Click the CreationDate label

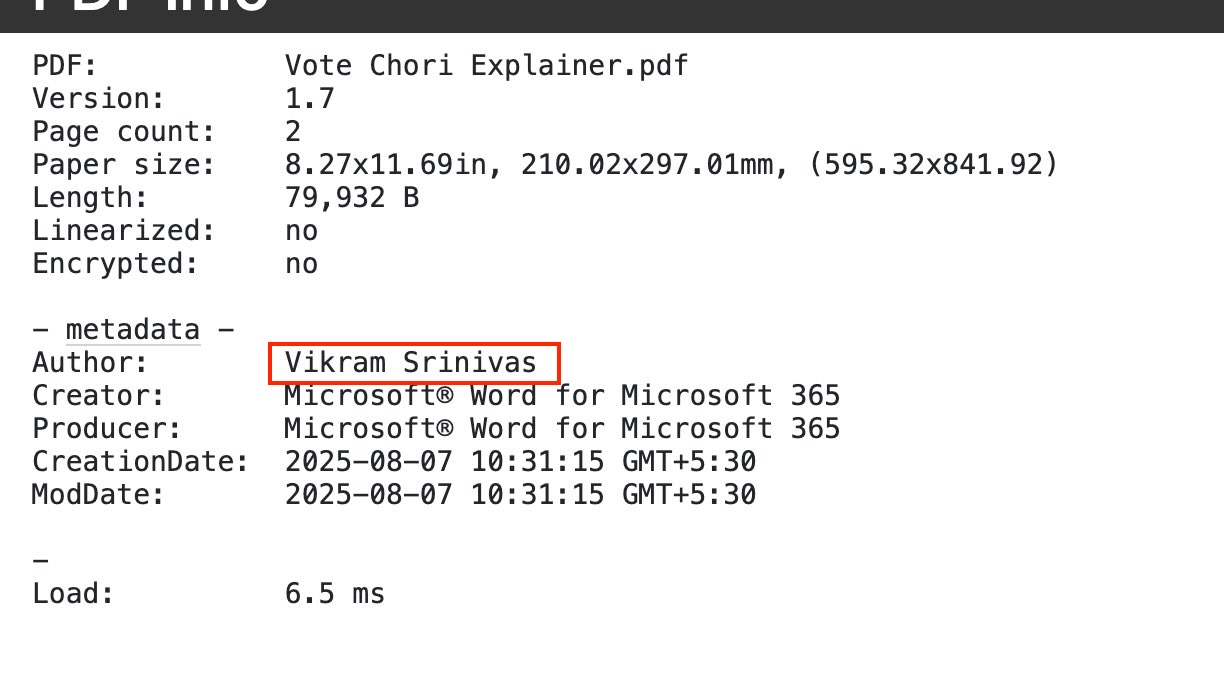pyautogui.click(x=141, y=462)
